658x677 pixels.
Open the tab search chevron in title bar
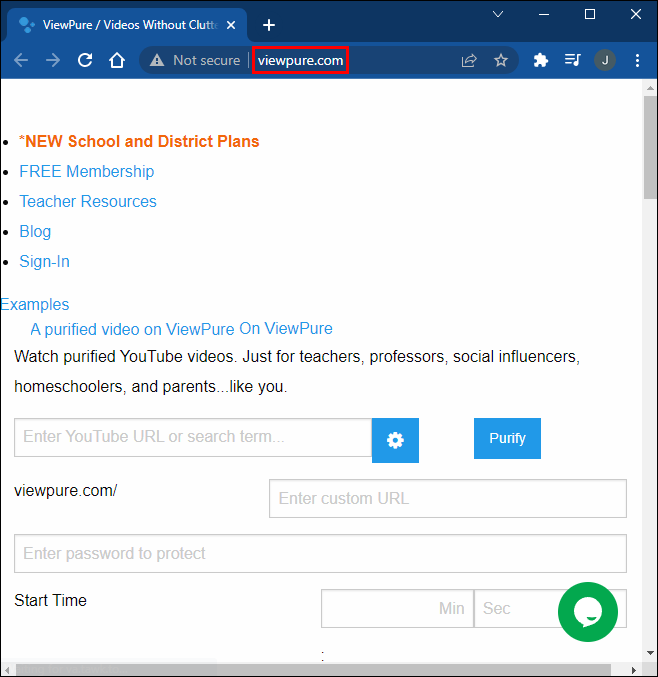(x=498, y=14)
